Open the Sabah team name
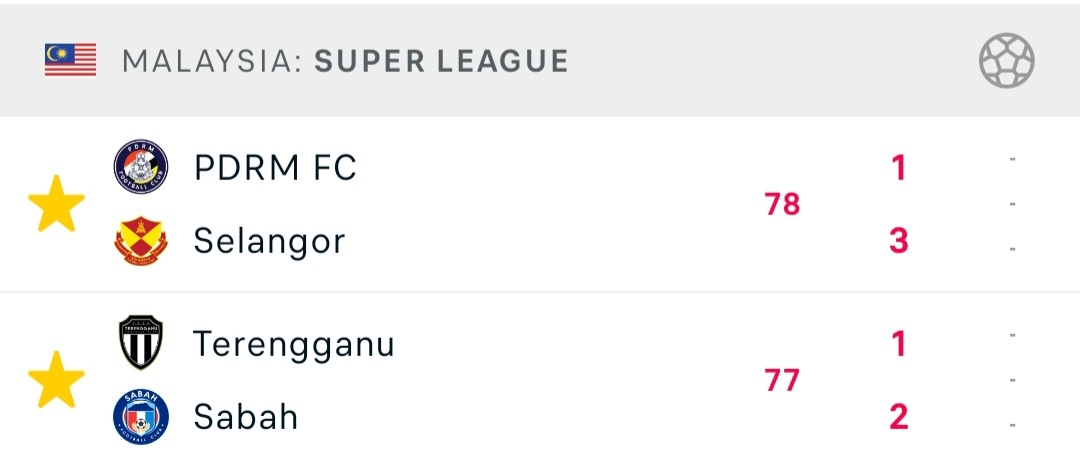Viewport: 1080px width, 467px height. coord(246,417)
